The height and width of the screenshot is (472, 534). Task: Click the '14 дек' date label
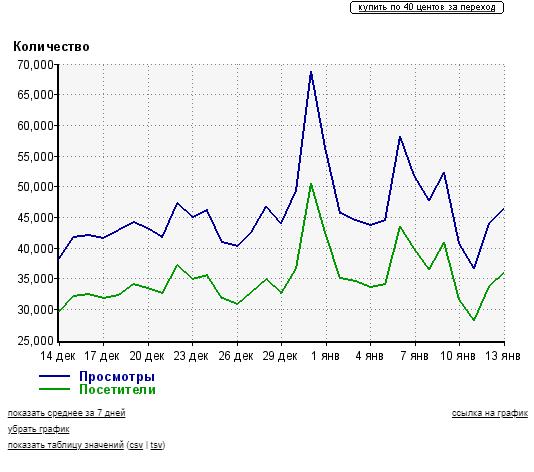[x=58, y=356]
